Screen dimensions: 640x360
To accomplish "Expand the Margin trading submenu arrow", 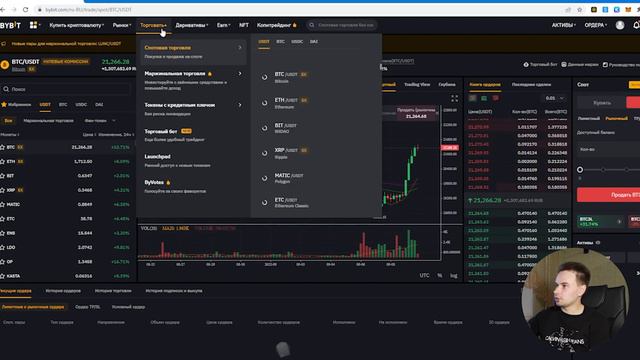I will pos(240,73).
